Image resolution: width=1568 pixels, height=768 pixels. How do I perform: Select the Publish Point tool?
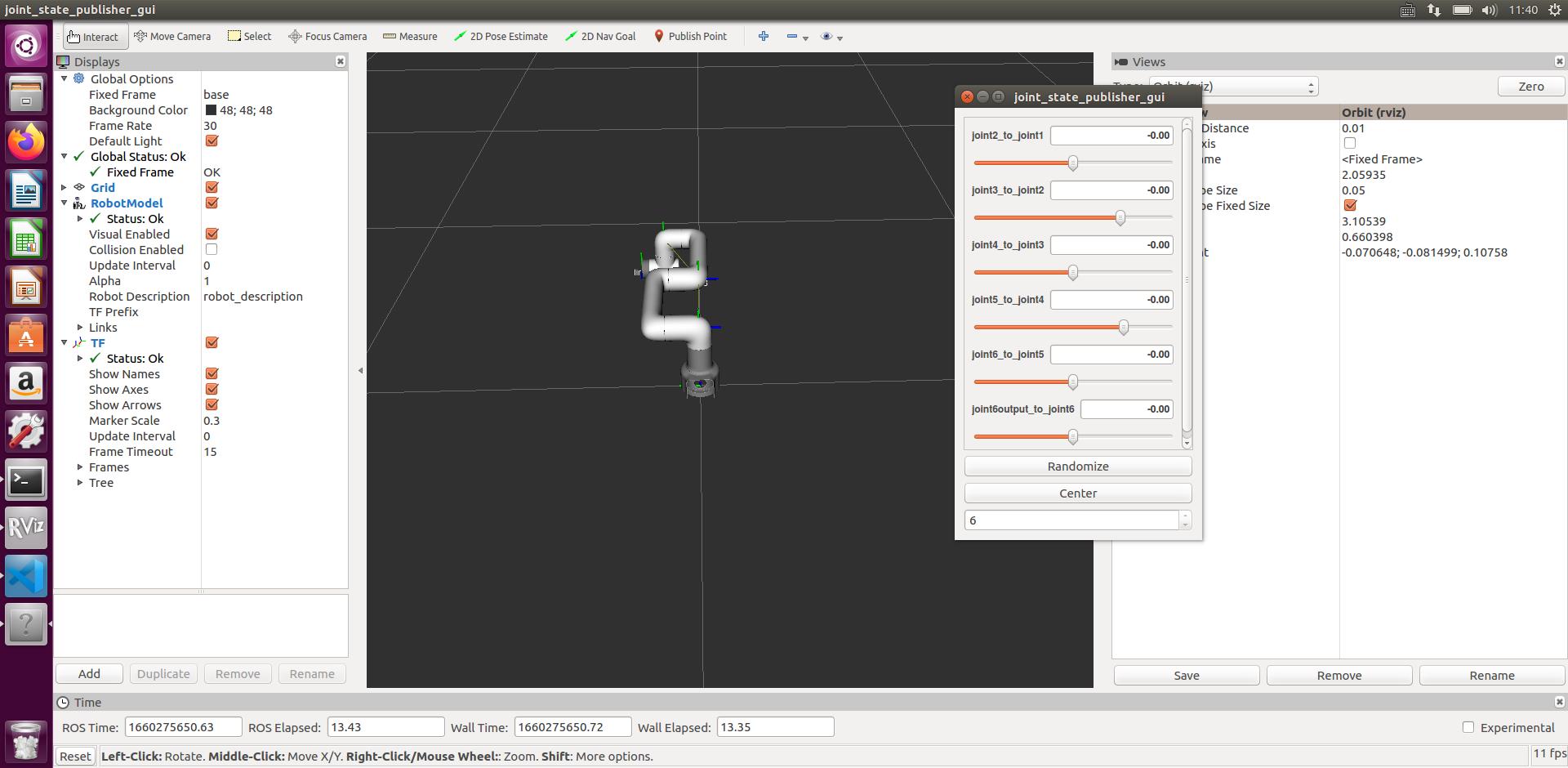(690, 37)
